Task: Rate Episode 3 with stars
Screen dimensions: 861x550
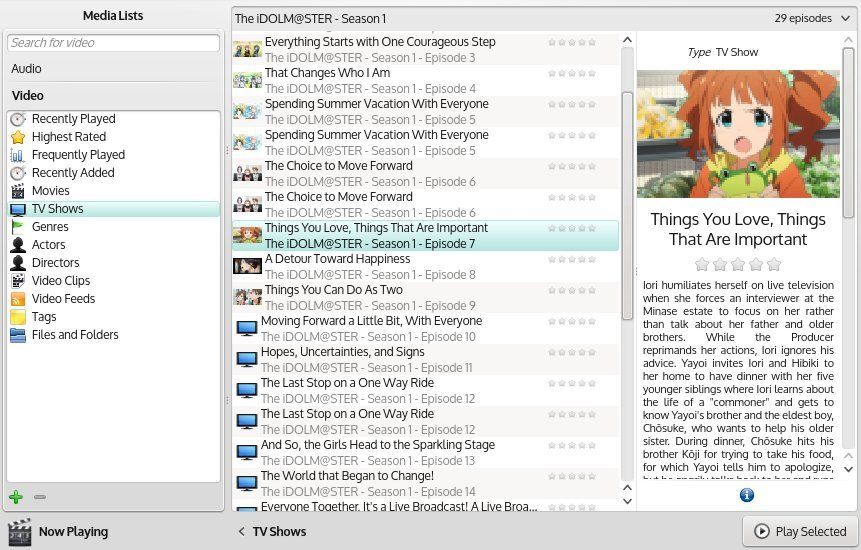Action: pyautogui.click(x=572, y=42)
